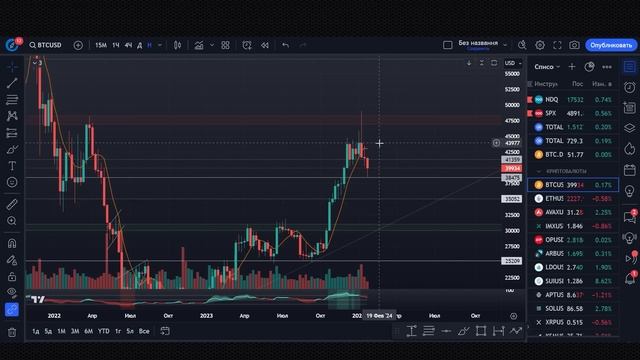
Task: Open time axis settings icon
Action: [x=513, y=316]
